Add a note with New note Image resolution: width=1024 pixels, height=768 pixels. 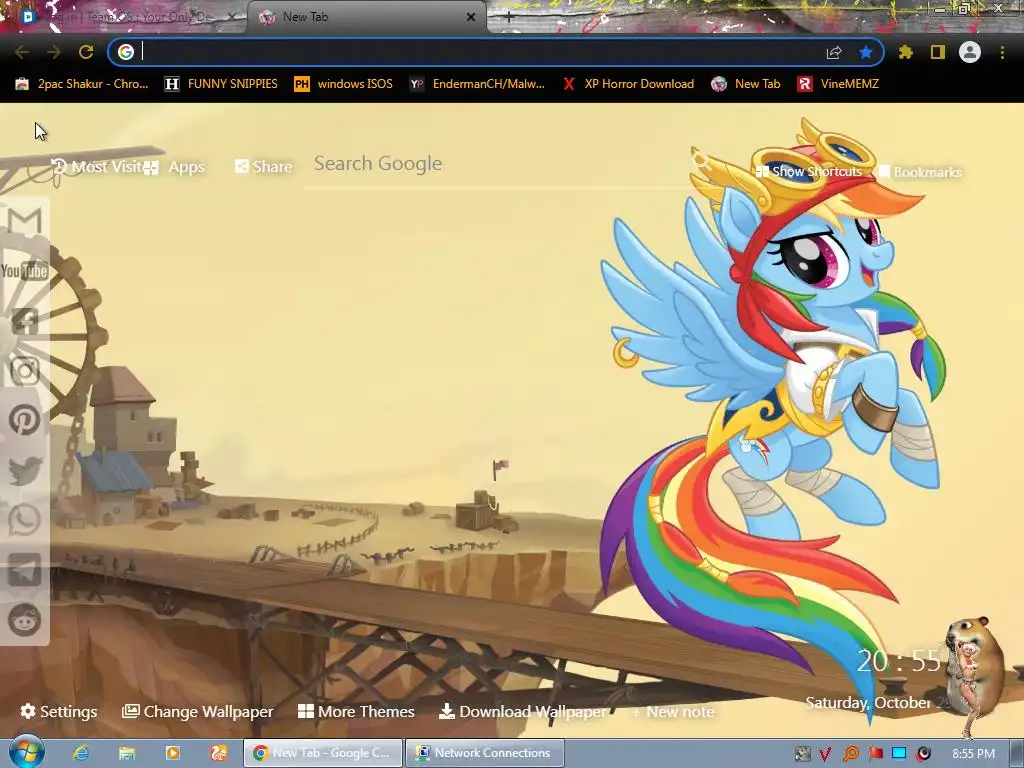coord(673,712)
